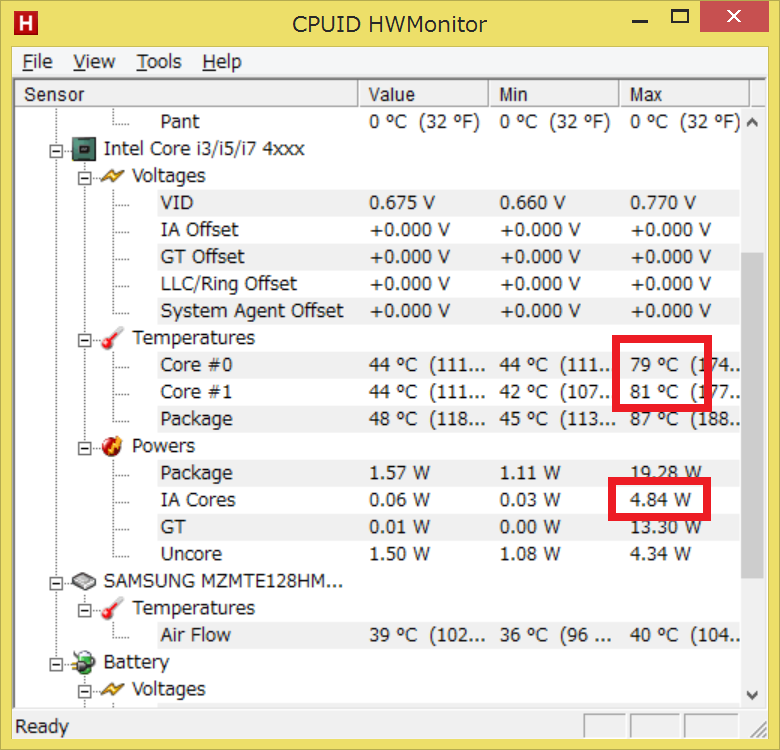Click Core #1 max temperature 81 °C
This screenshot has height=750, width=780.
pyautogui.click(x=654, y=391)
